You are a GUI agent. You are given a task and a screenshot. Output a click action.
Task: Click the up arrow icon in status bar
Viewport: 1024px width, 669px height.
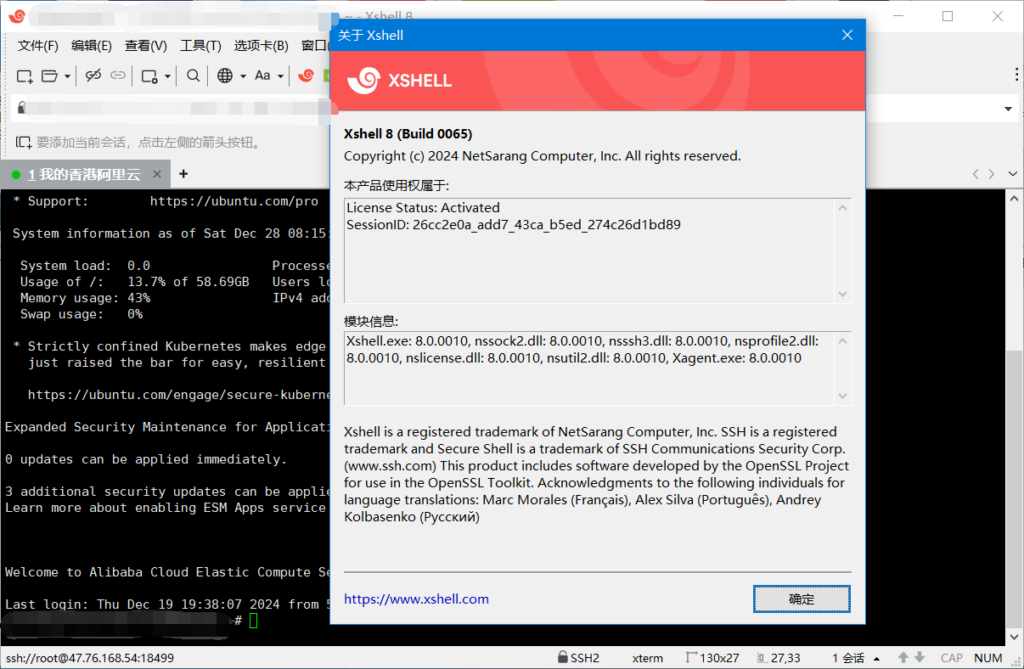tap(903, 657)
